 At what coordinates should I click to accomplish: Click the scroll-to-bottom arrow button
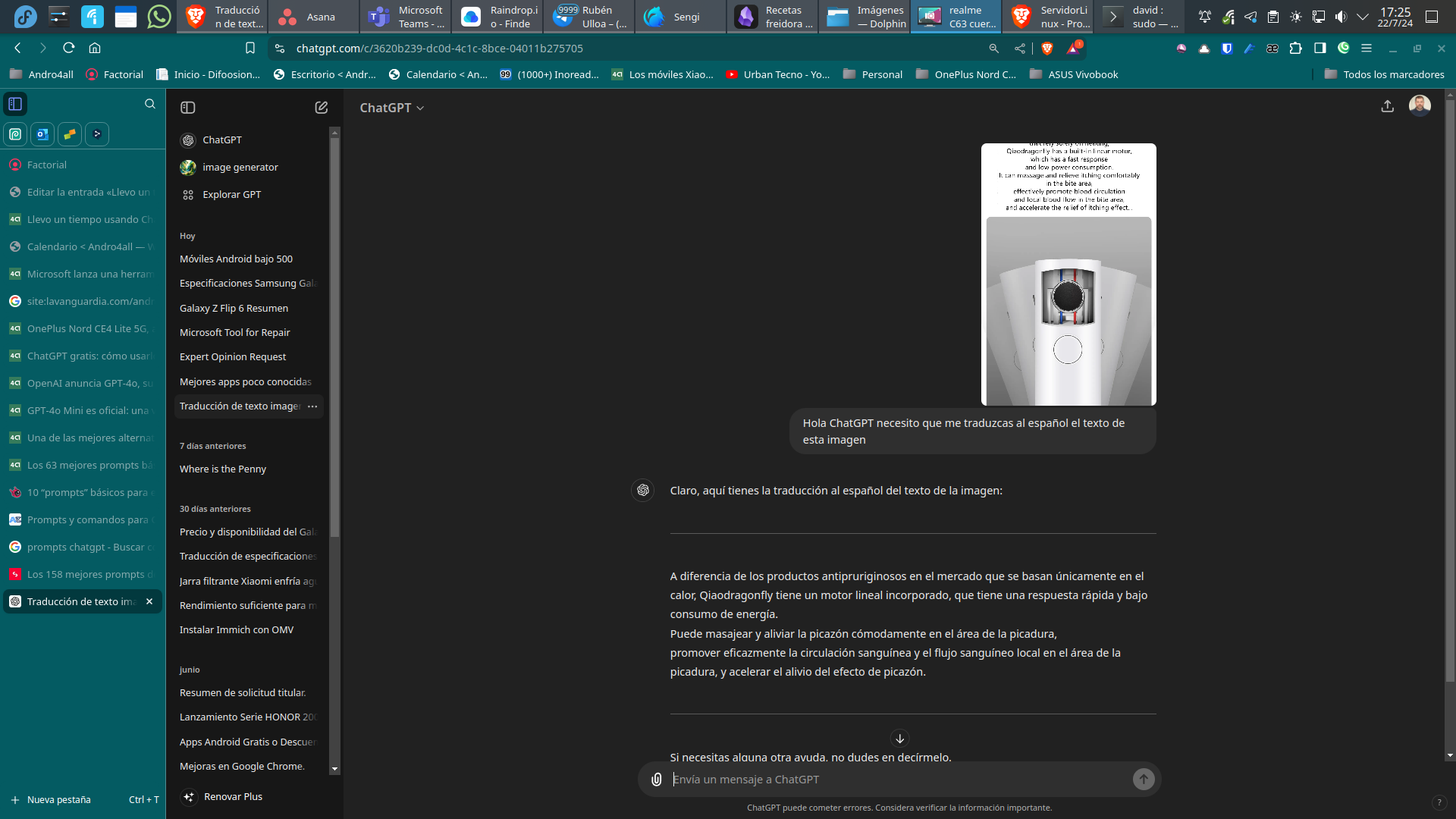click(x=899, y=739)
